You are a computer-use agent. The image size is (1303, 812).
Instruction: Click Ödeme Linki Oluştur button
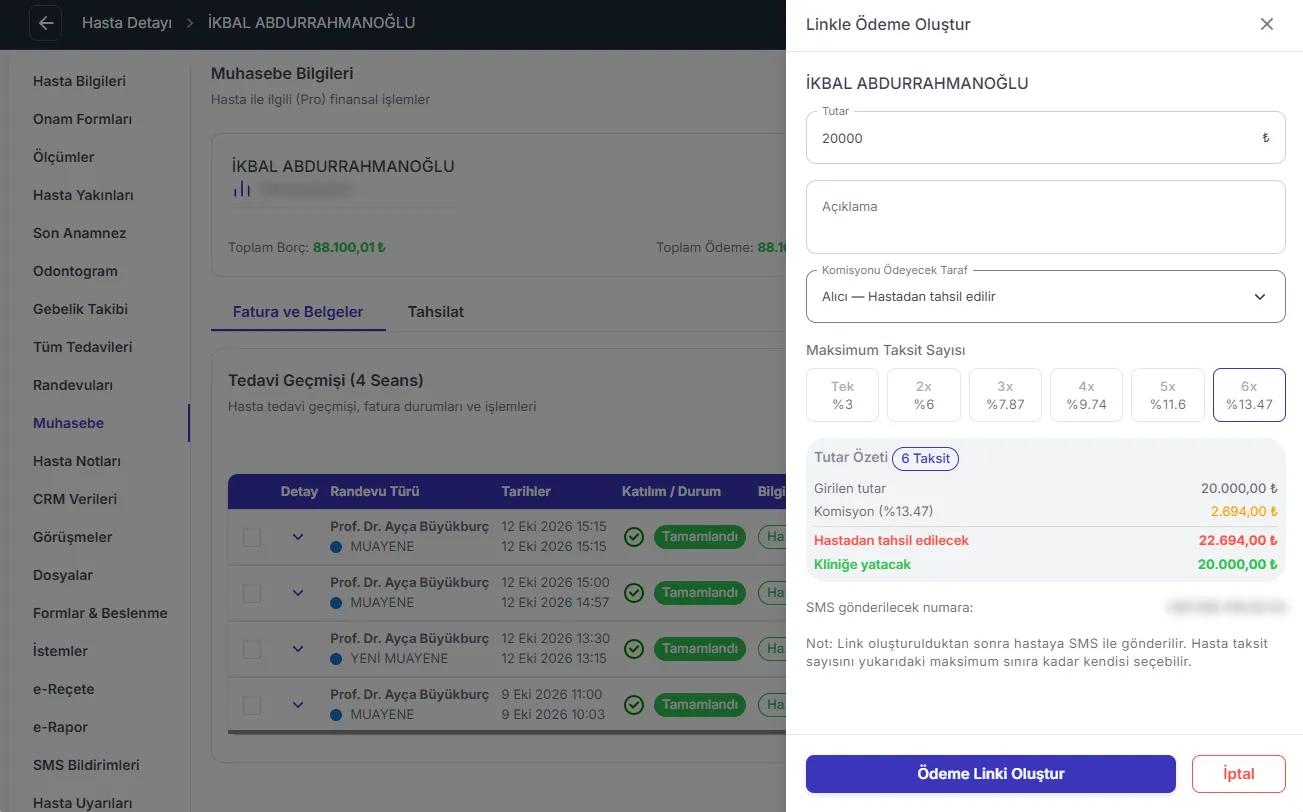991,774
